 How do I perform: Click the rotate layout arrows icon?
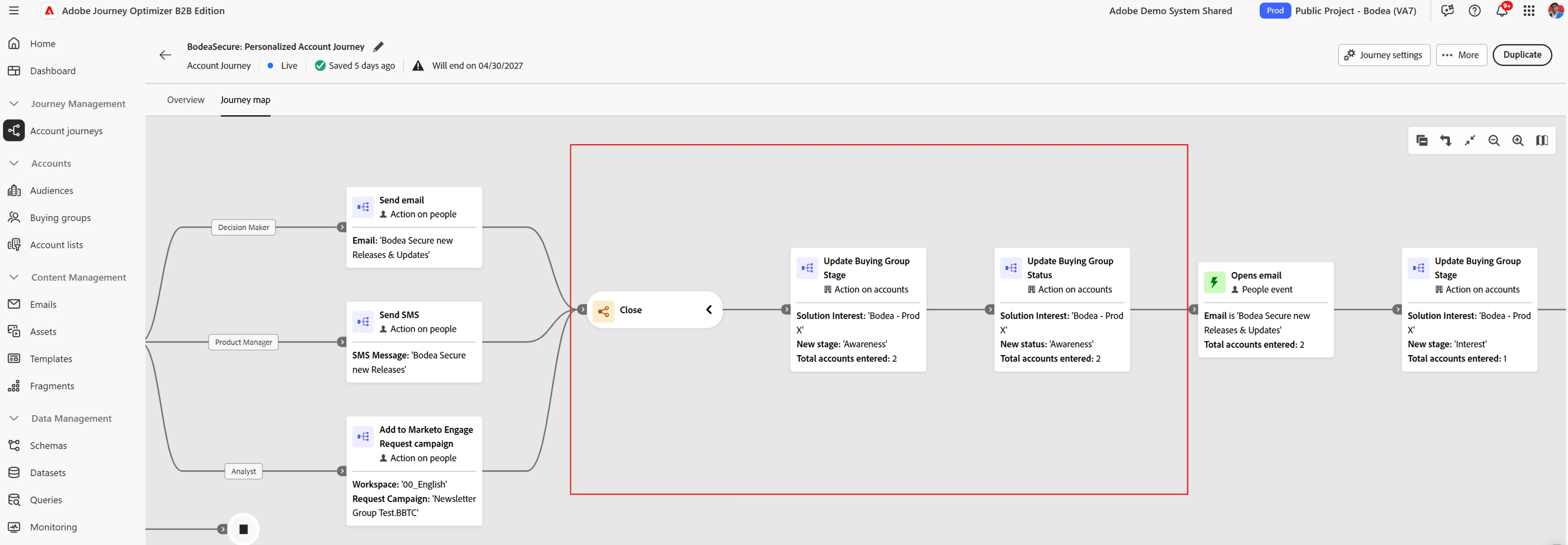coord(1446,140)
